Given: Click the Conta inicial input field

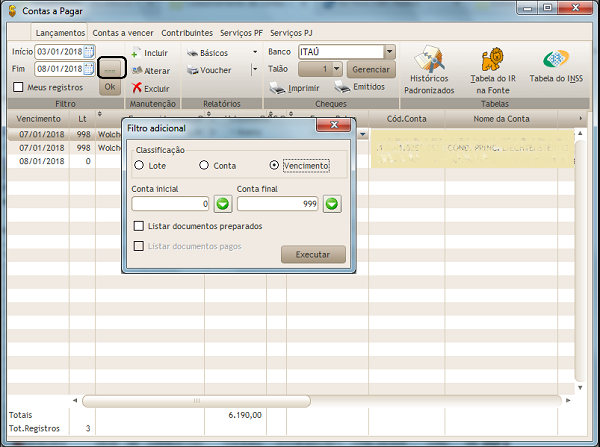Looking at the screenshot, I should click(170, 204).
